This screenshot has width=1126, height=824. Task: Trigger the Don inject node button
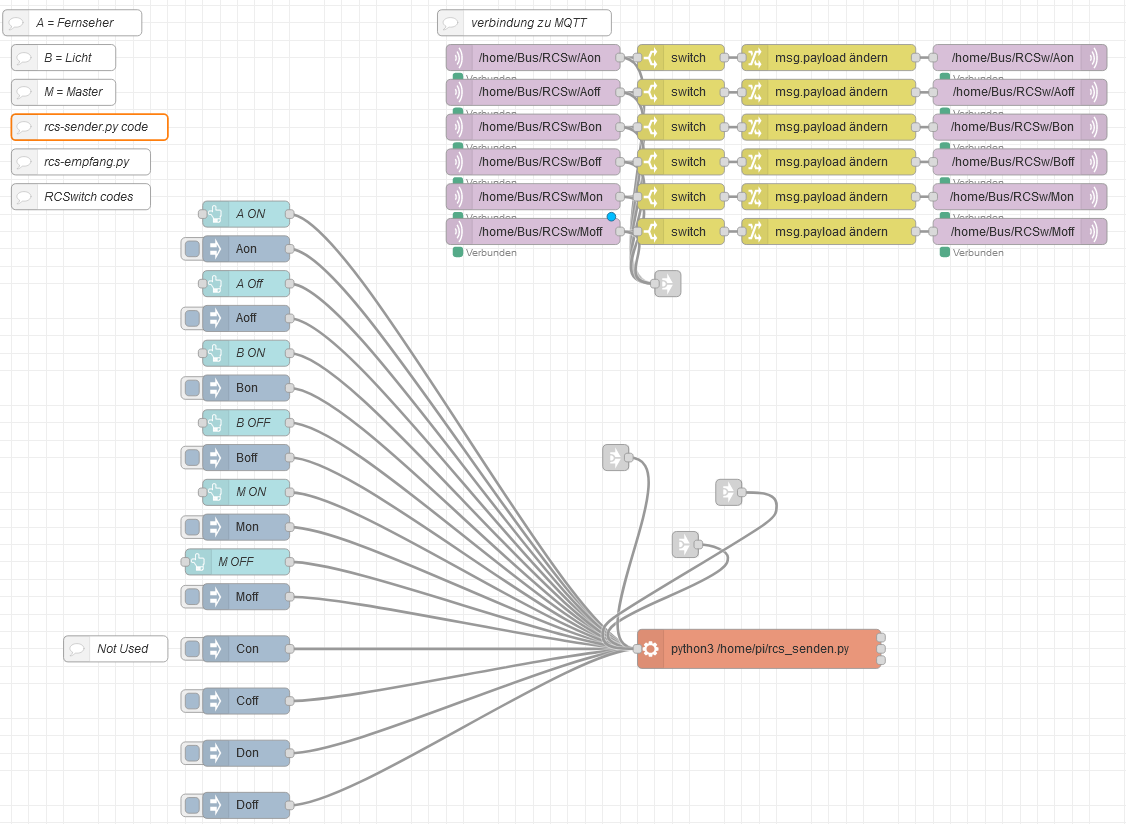click(x=192, y=753)
